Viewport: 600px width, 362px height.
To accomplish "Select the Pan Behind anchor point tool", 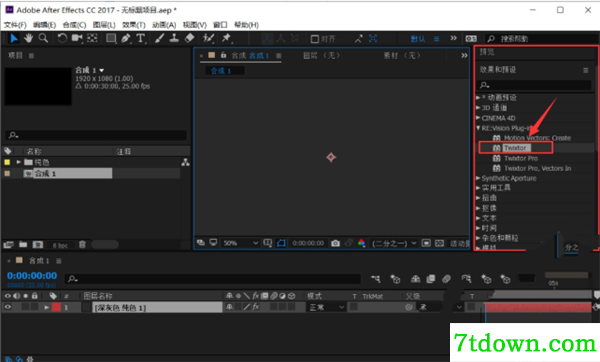I will tap(92, 38).
